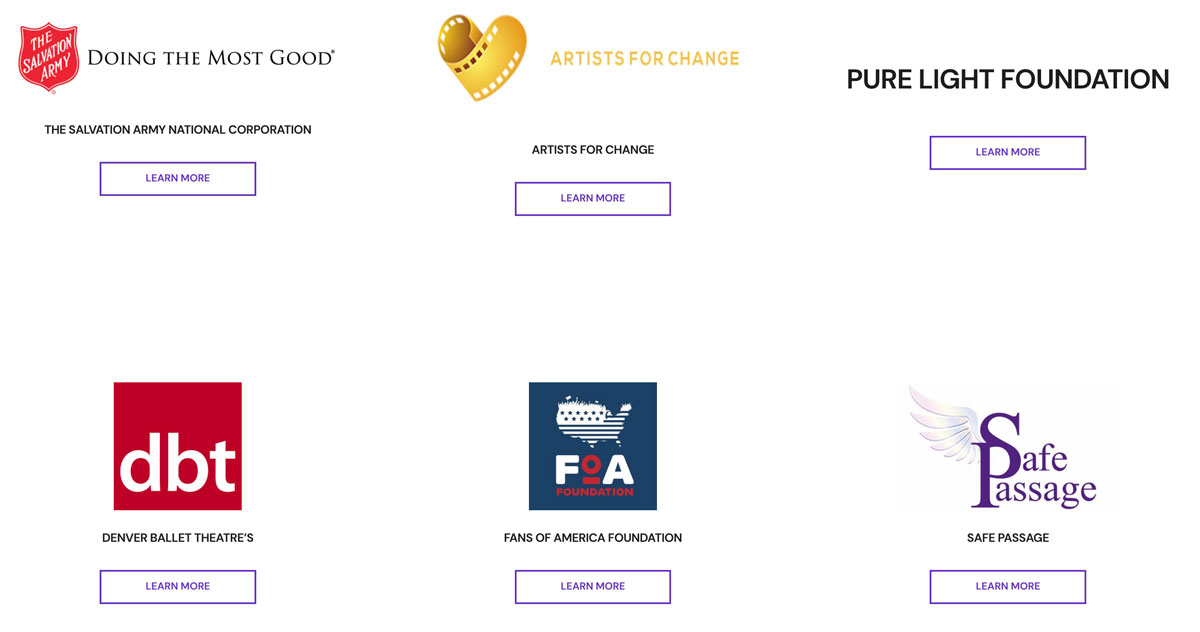Click the Safe Passage winged logo
Screen dimensions: 1200x632
pyautogui.click(x=1007, y=446)
